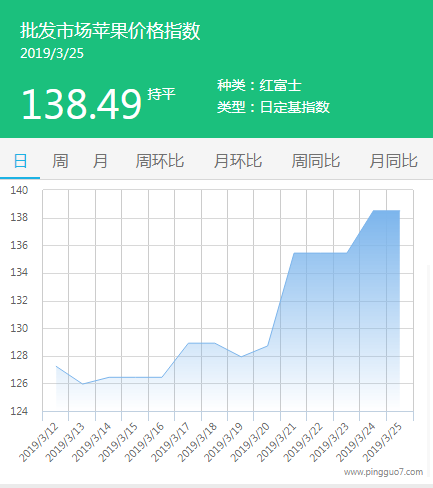Click the 类型：日定基指数 label
The width and height of the screenshot is (433, 488).
[x=273, y=107]
